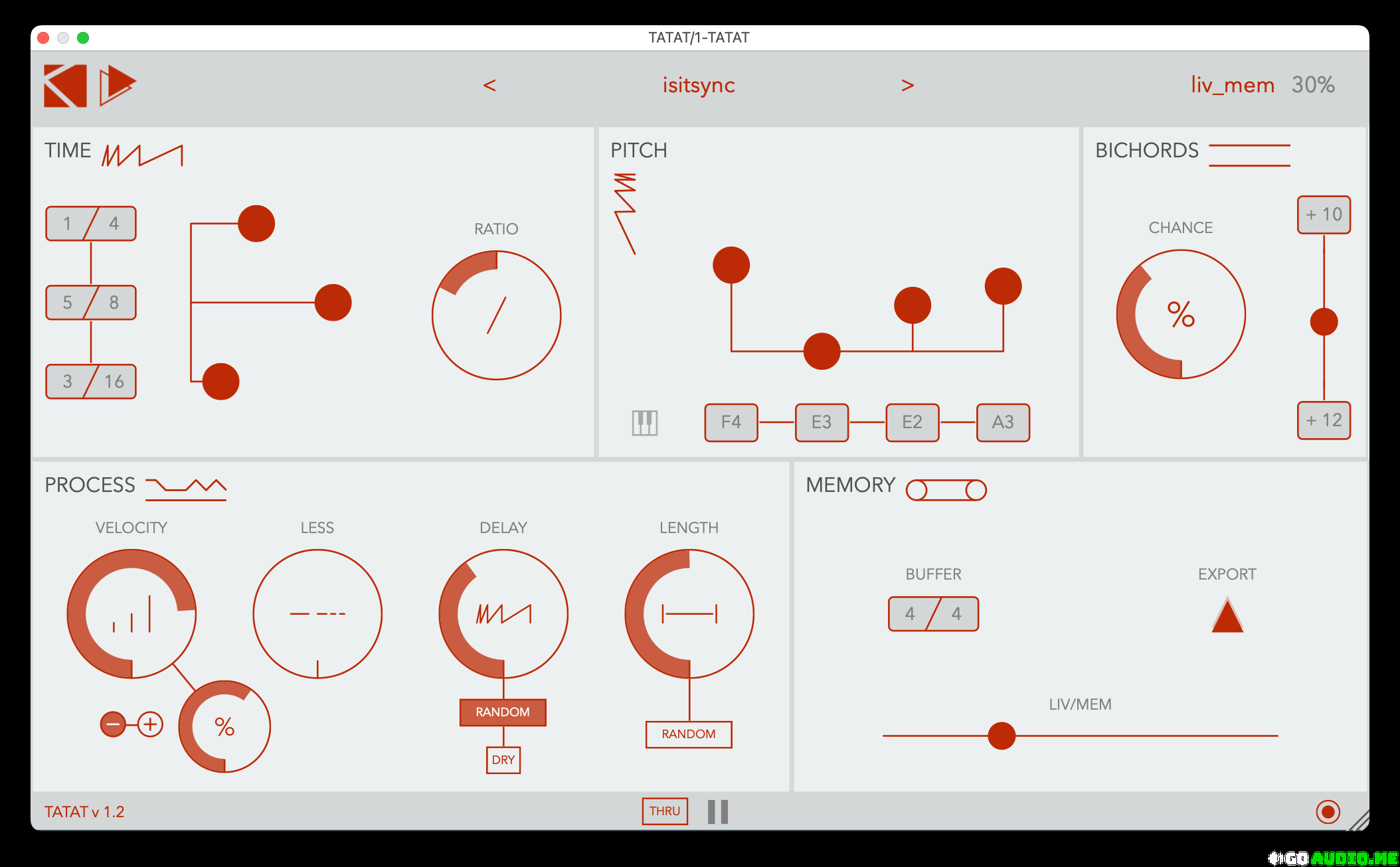The width and height of the screenshot is (1400, 867).
Task: Toggle the TIME sawtooth waveform icon
Action: point(142,155)
